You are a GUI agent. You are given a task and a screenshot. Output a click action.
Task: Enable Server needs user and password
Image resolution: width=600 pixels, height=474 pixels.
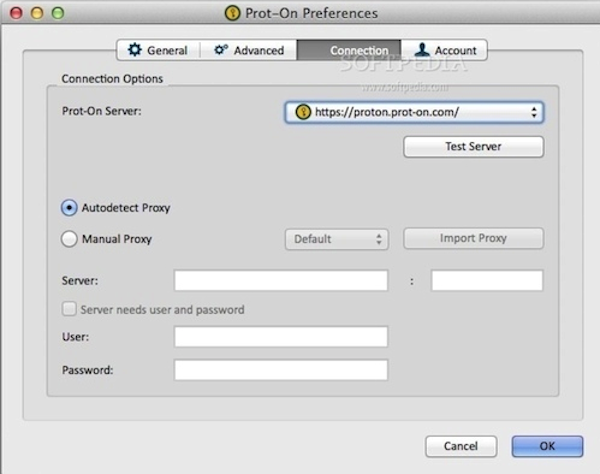pyautogui.click(x=69, y=309)
